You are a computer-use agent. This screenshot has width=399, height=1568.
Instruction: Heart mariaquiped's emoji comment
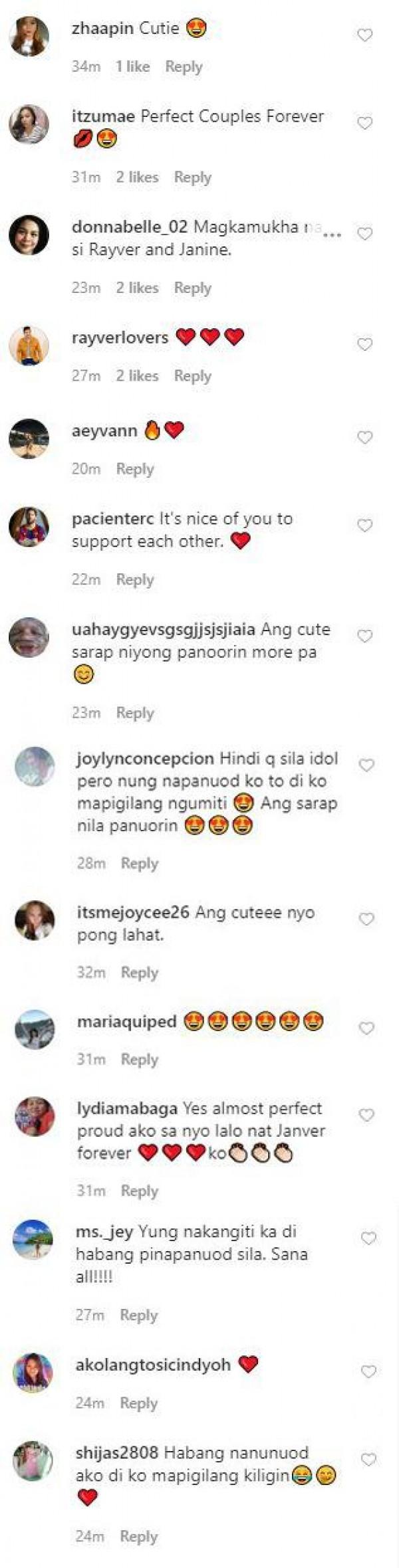tap(366, 1028)
